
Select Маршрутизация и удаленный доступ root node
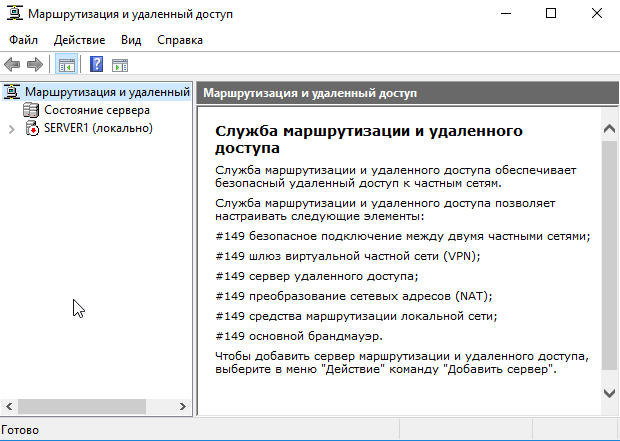106,92
